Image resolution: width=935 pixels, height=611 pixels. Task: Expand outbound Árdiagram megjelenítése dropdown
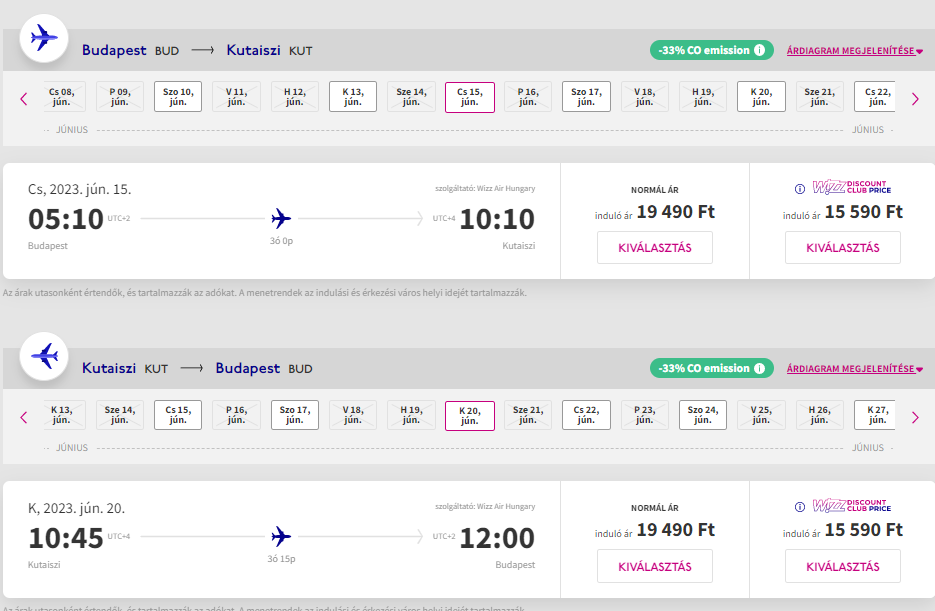point(854,50)
